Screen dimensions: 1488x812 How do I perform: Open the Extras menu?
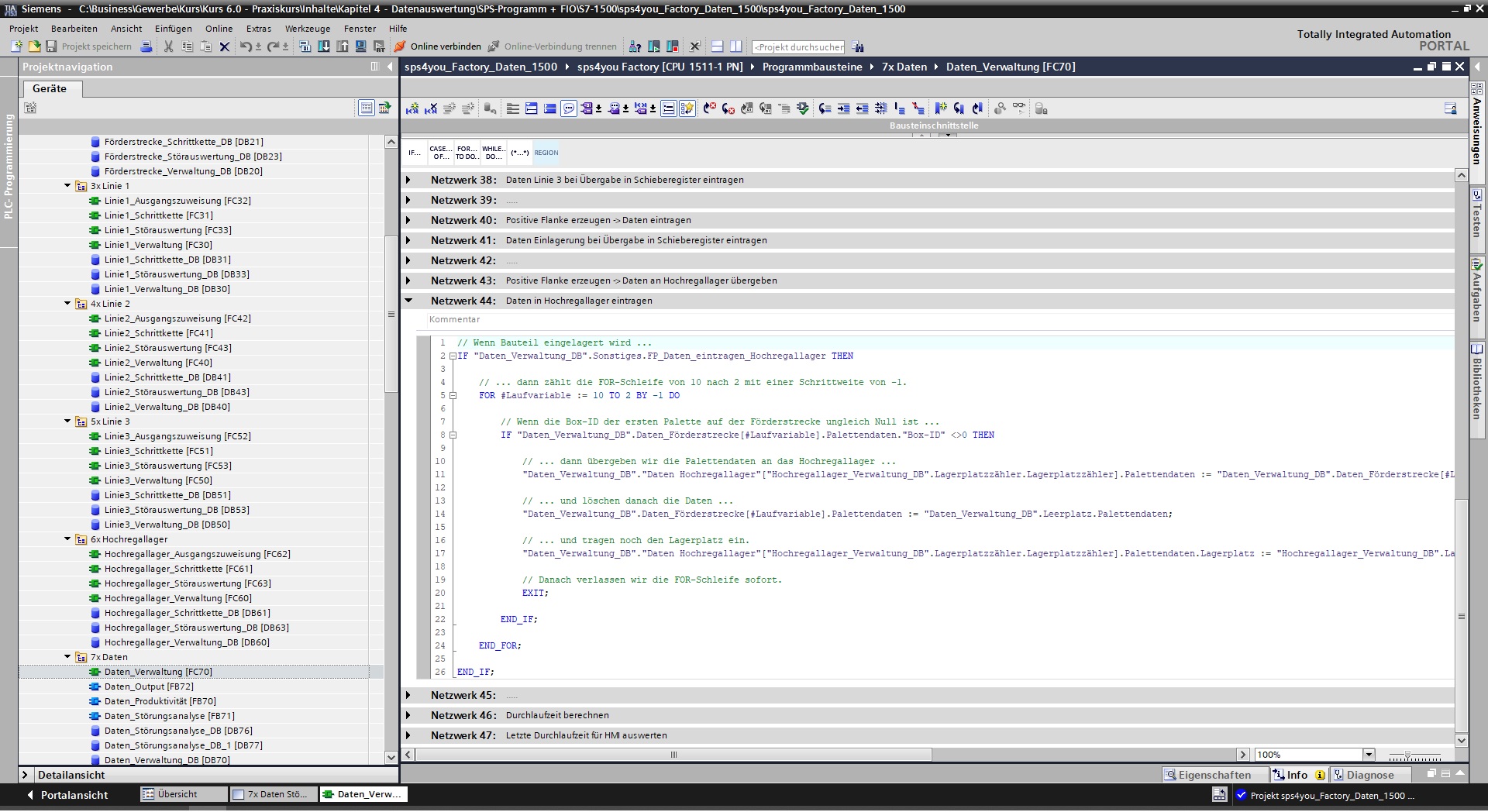(259, 29)
